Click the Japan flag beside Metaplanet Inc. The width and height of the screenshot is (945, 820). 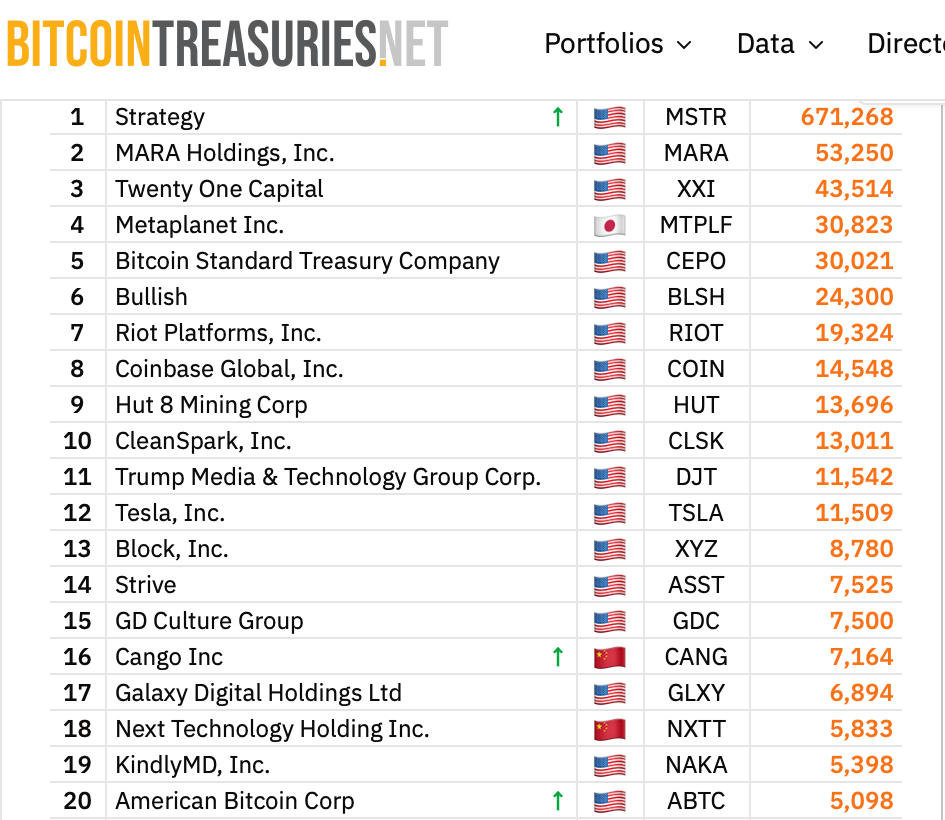pos(609,225)
